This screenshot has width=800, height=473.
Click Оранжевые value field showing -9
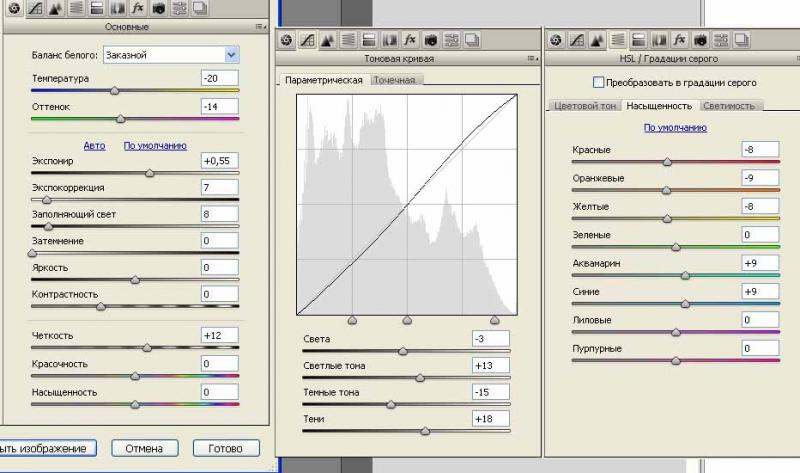(x=761, y=178)
